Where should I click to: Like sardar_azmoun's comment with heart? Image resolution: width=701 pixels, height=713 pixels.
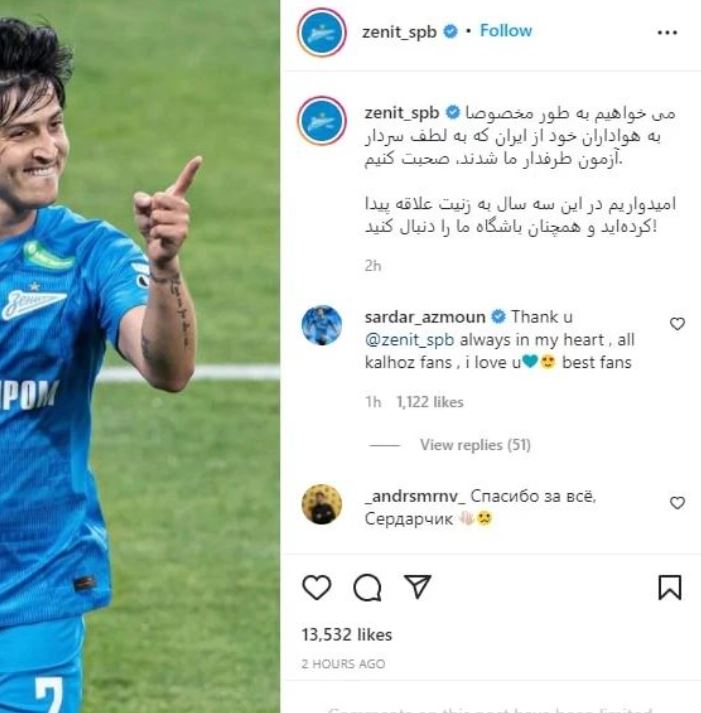pyautogui.click(x=677, y=324)
